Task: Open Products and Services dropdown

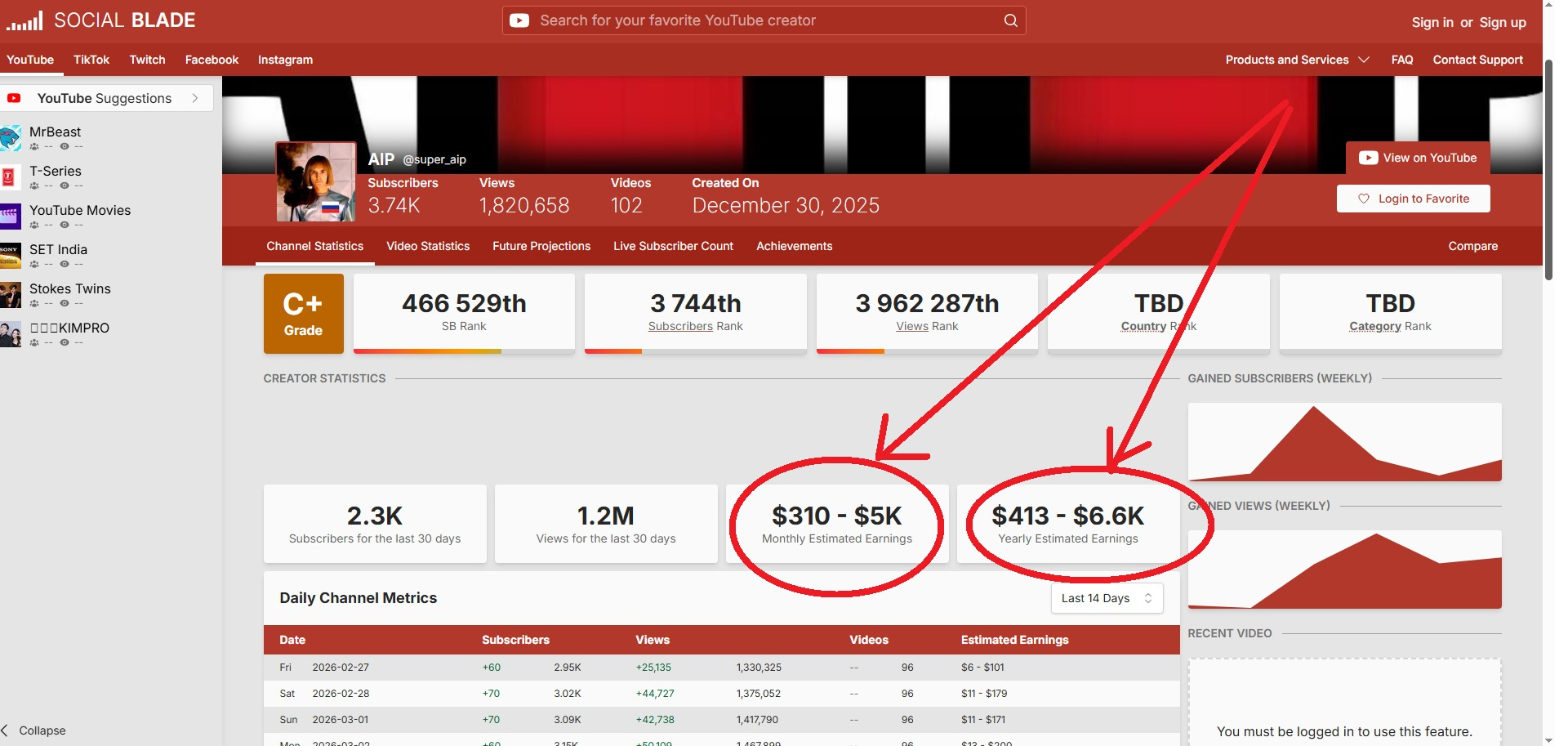Action: (x=1296, y=60)
